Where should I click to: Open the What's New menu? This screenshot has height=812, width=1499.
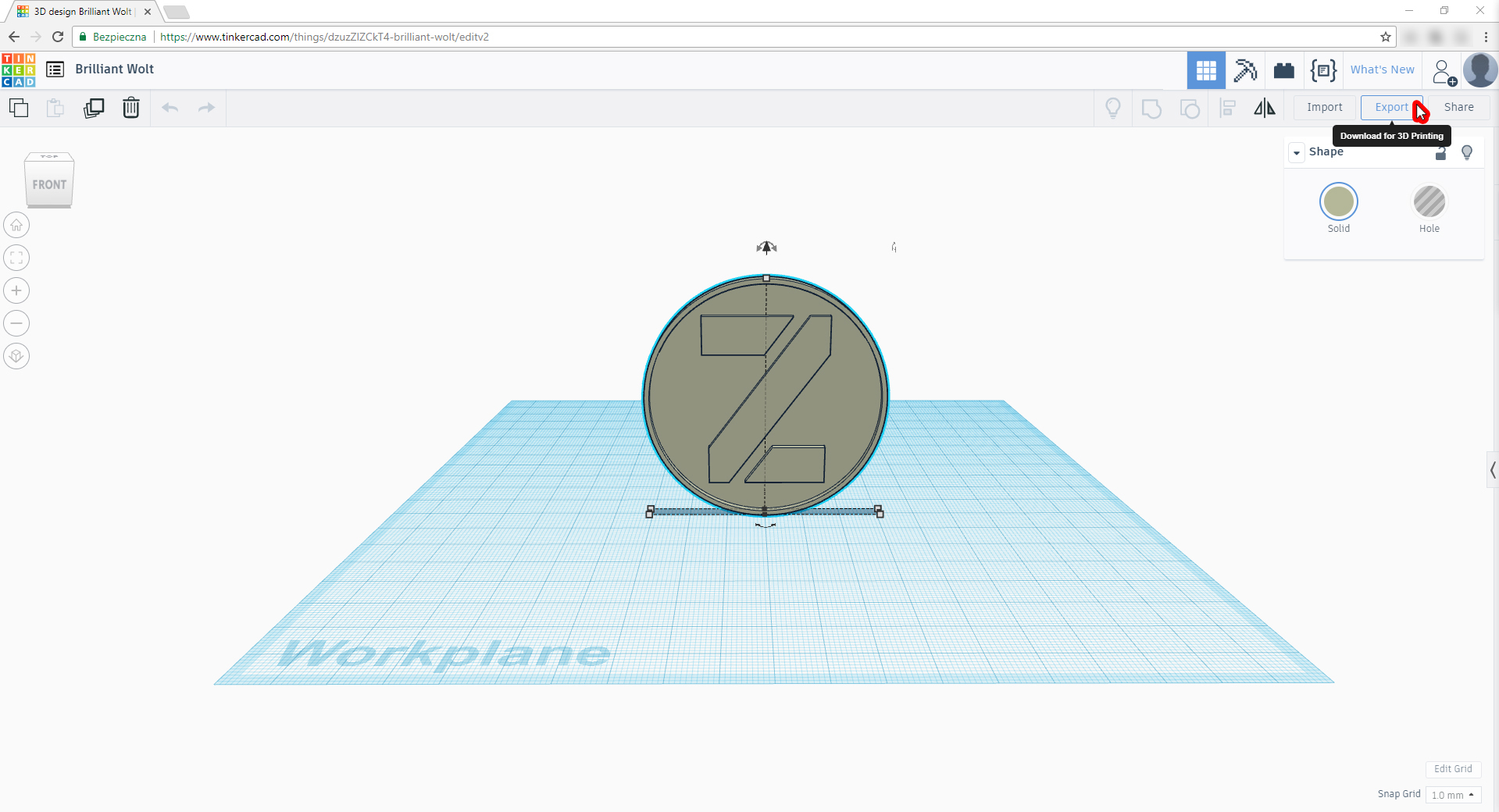[1382, 69]
